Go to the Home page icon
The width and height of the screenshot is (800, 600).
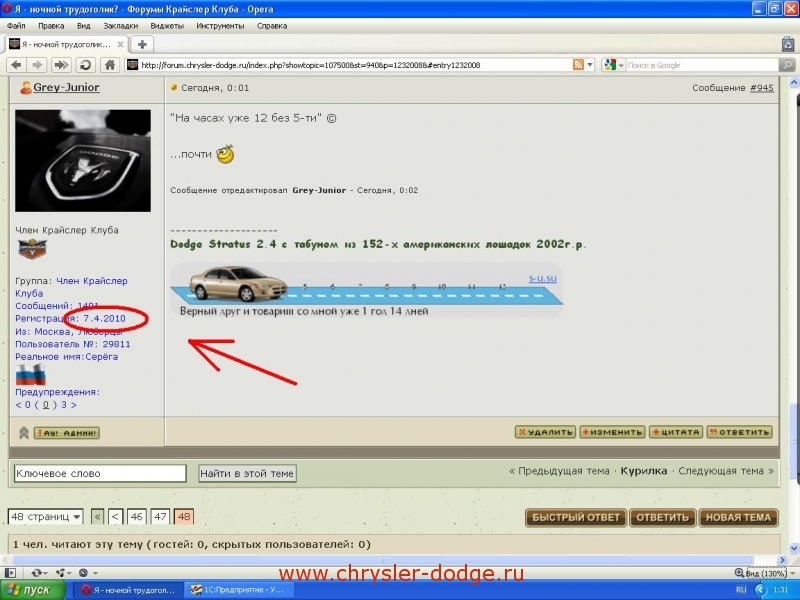click(110, 65)
